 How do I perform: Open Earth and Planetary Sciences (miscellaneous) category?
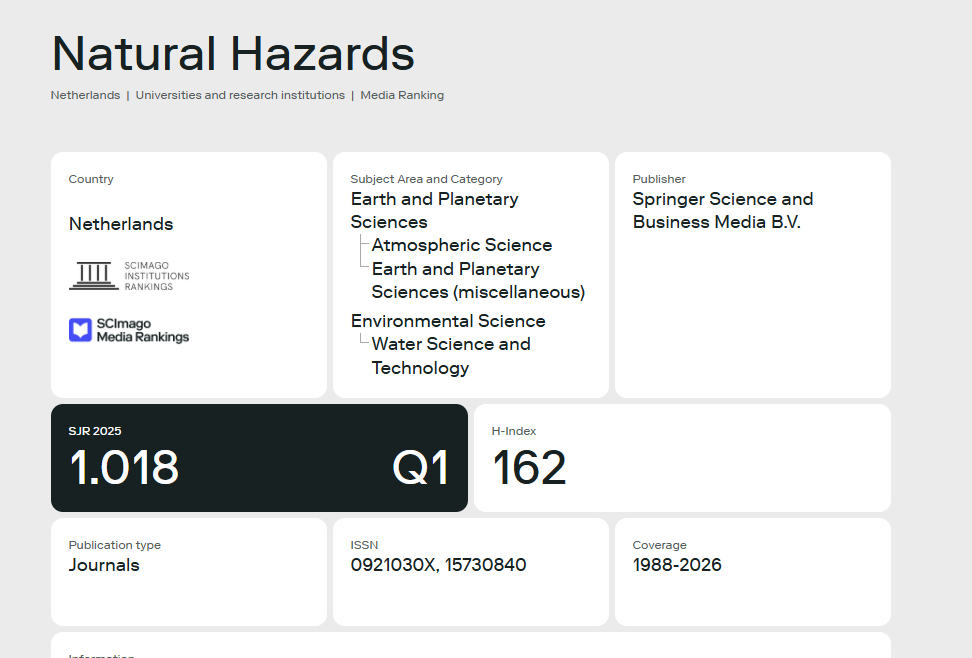(x=478, y=280)
